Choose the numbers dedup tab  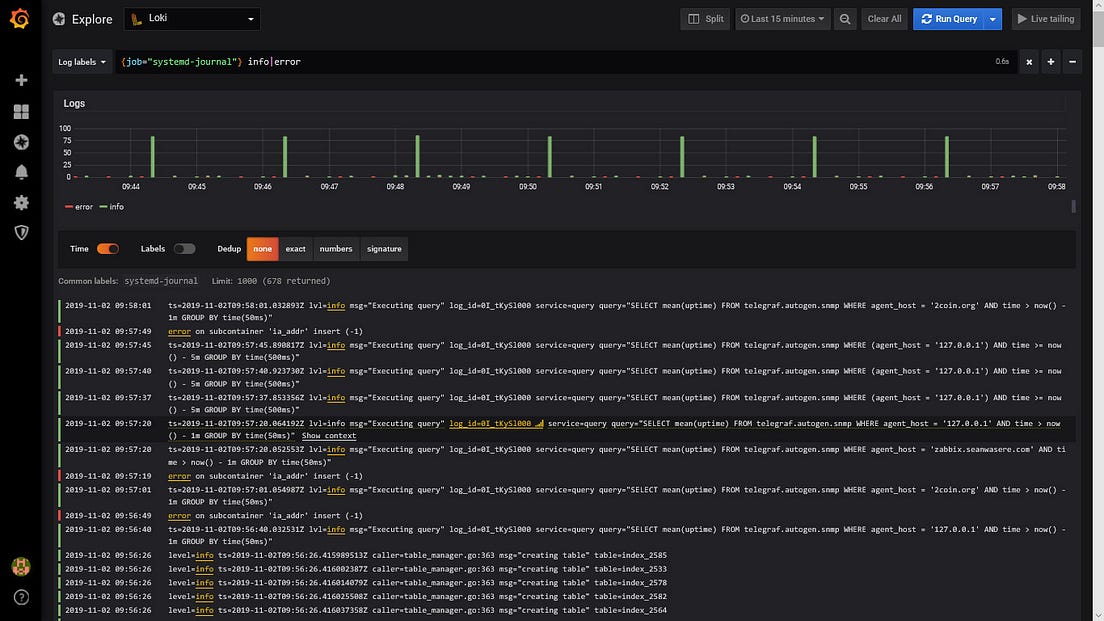pos(336,249)
